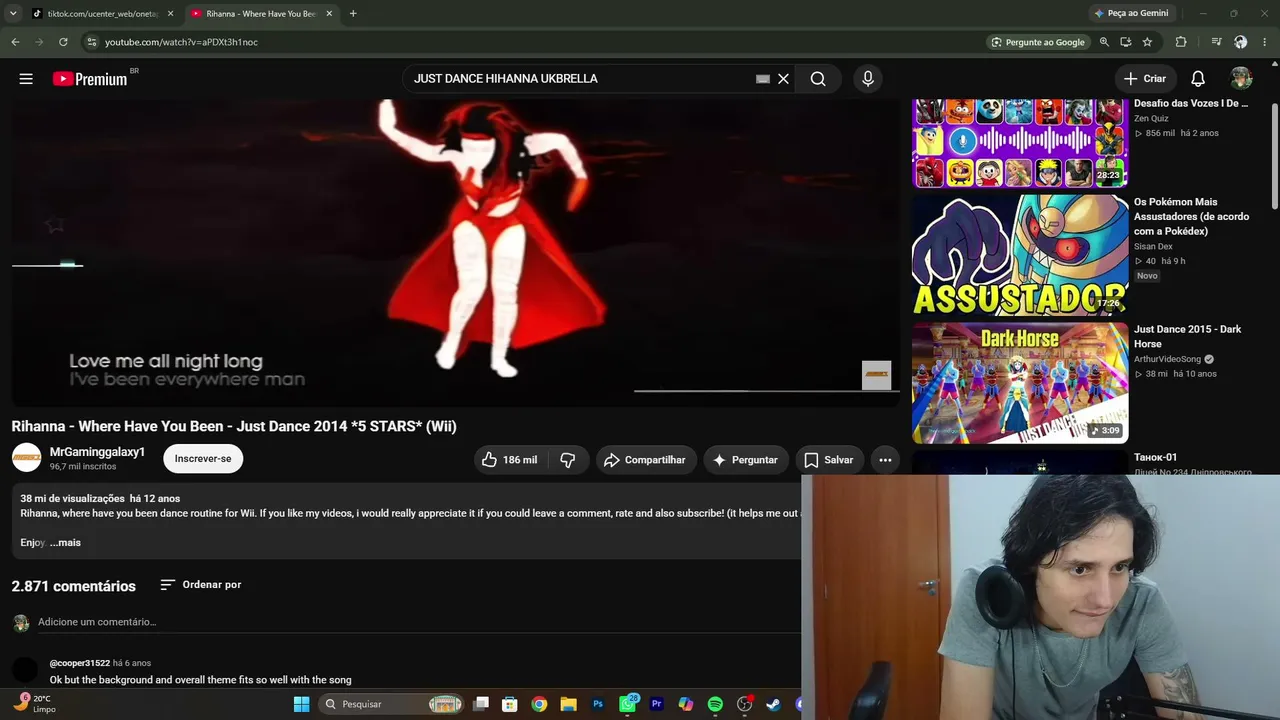The height and width of the screenshot is (720, 1280).
Task: Expand the description with ...mais
Action: pos(66,543)
